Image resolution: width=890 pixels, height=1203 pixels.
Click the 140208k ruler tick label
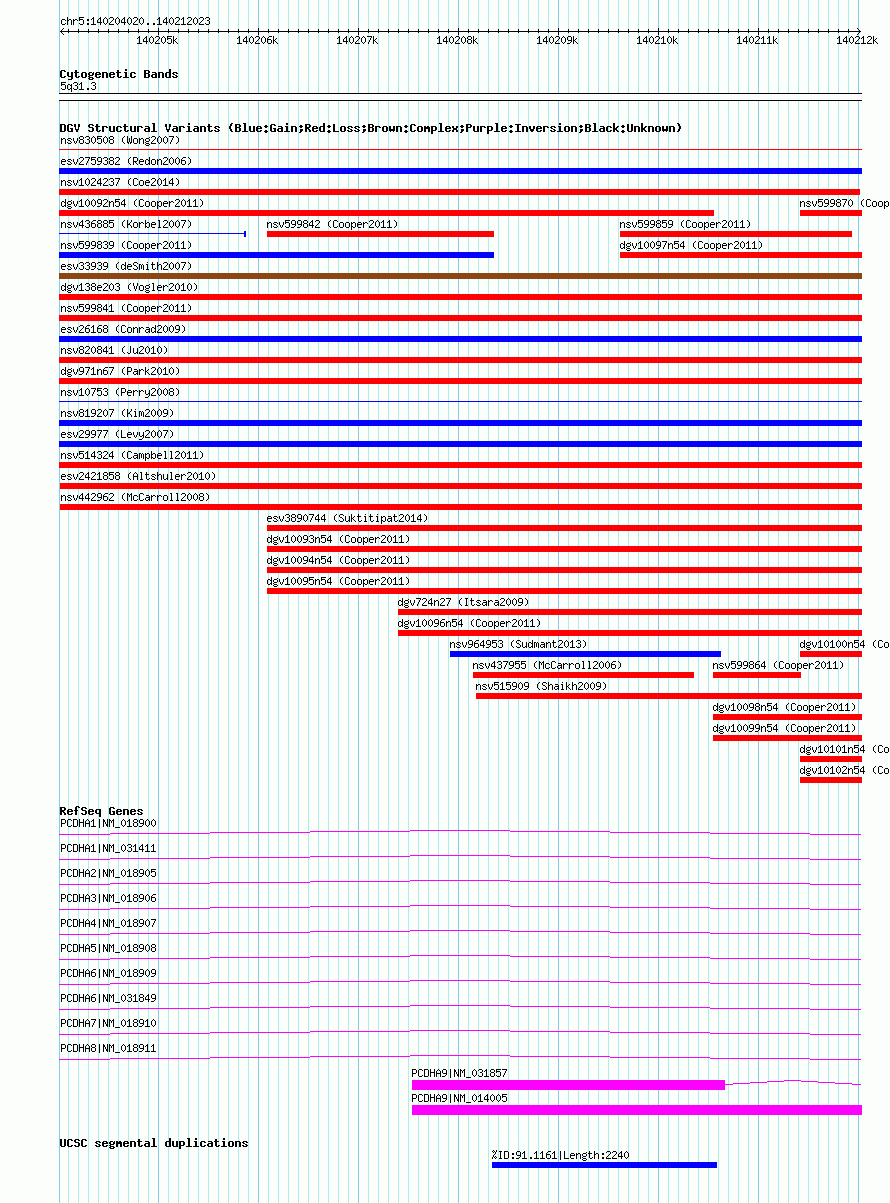click(457, 40)
